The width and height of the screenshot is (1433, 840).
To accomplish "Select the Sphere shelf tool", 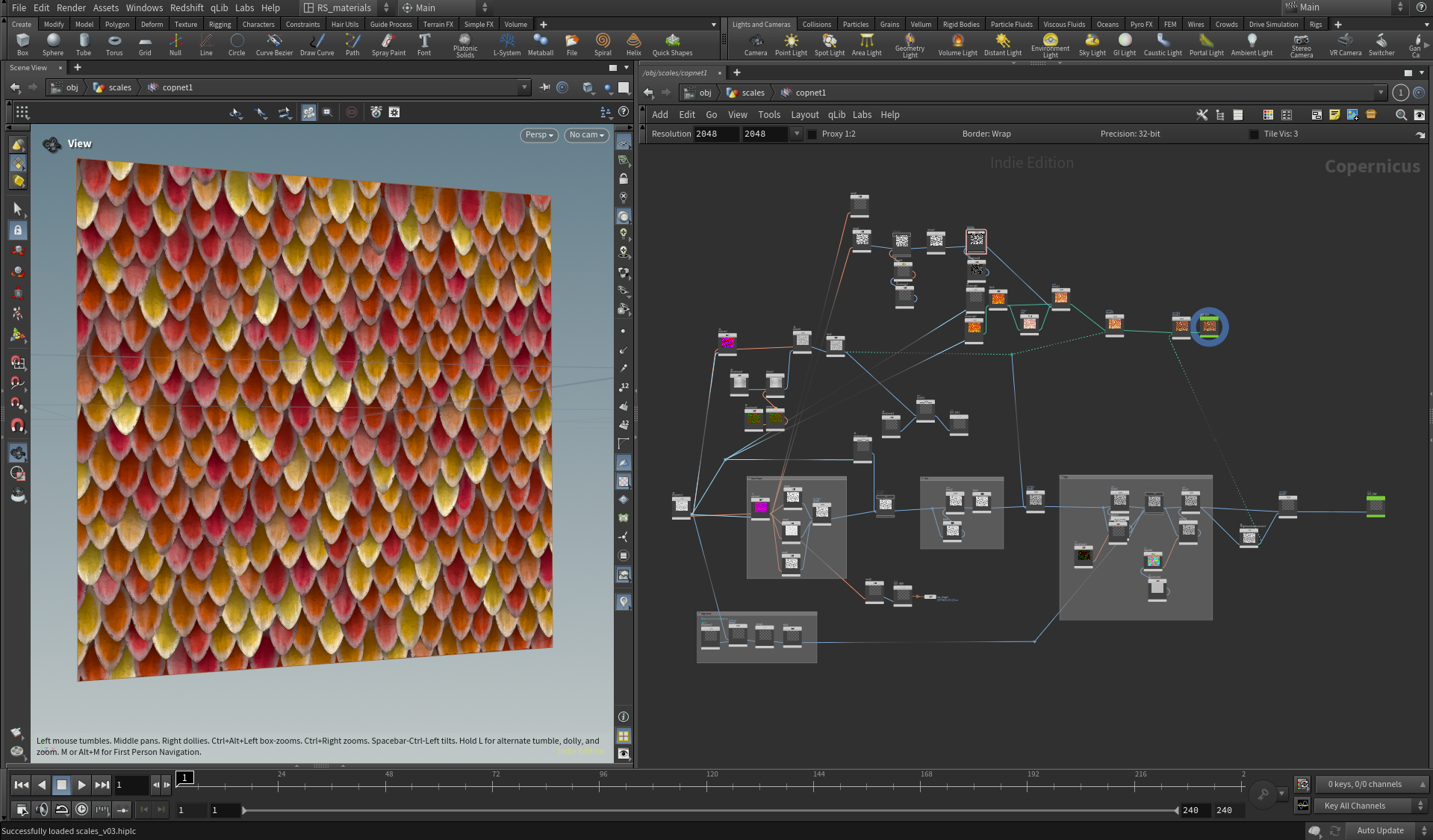I will pos(53,44).
